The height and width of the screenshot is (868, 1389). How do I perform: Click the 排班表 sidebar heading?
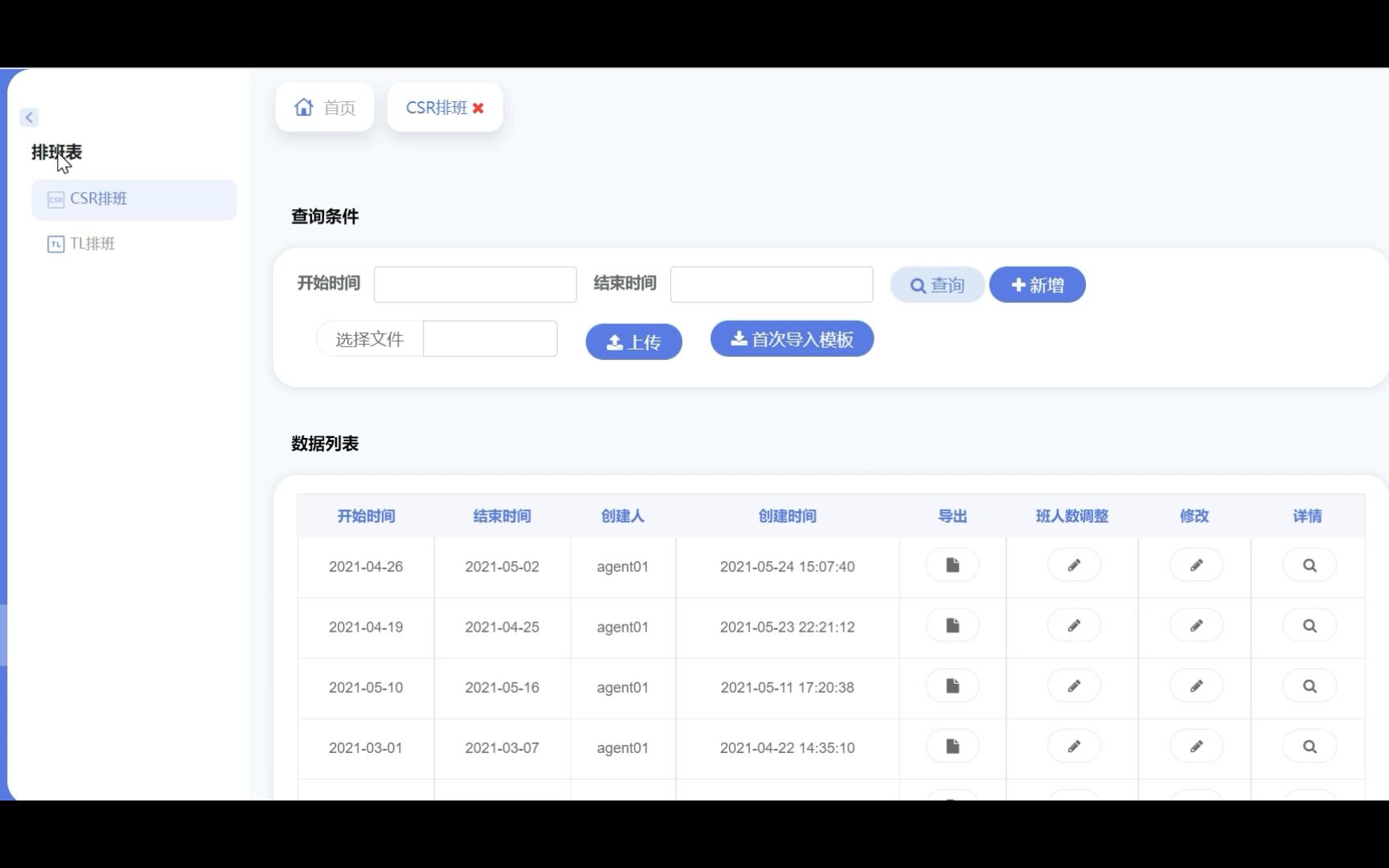[57, 152]
